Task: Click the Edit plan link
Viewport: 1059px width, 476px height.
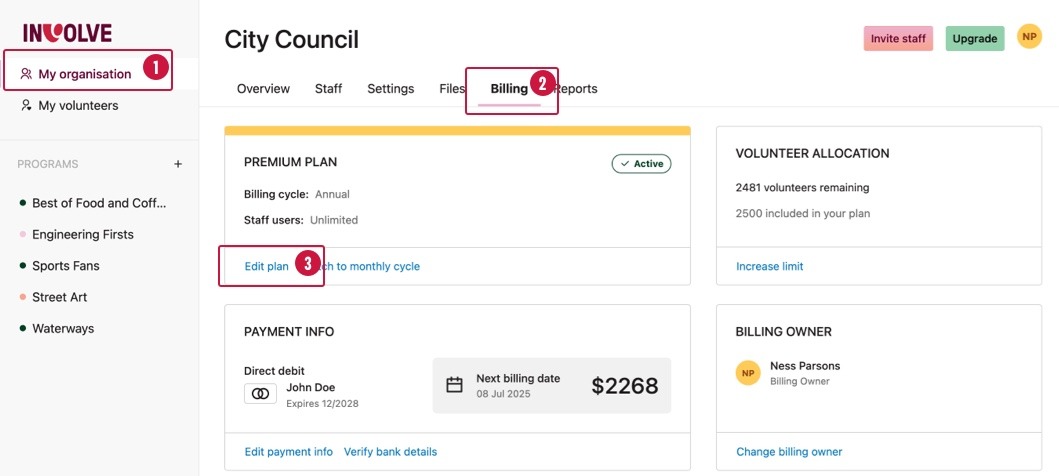Action: tap(266, 267)
